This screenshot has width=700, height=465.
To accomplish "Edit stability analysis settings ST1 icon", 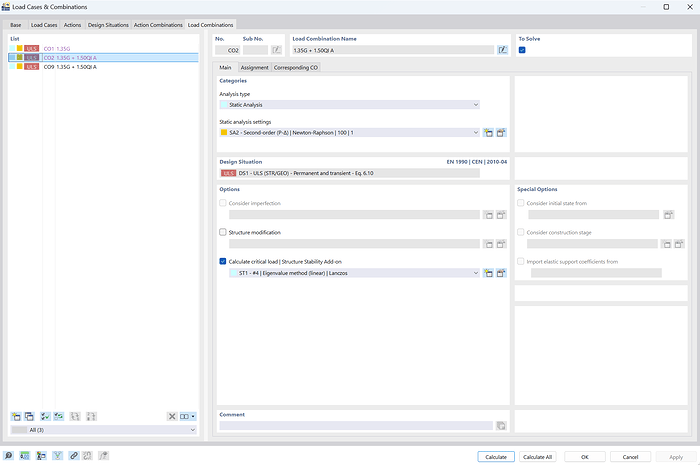I will point(501,273).
